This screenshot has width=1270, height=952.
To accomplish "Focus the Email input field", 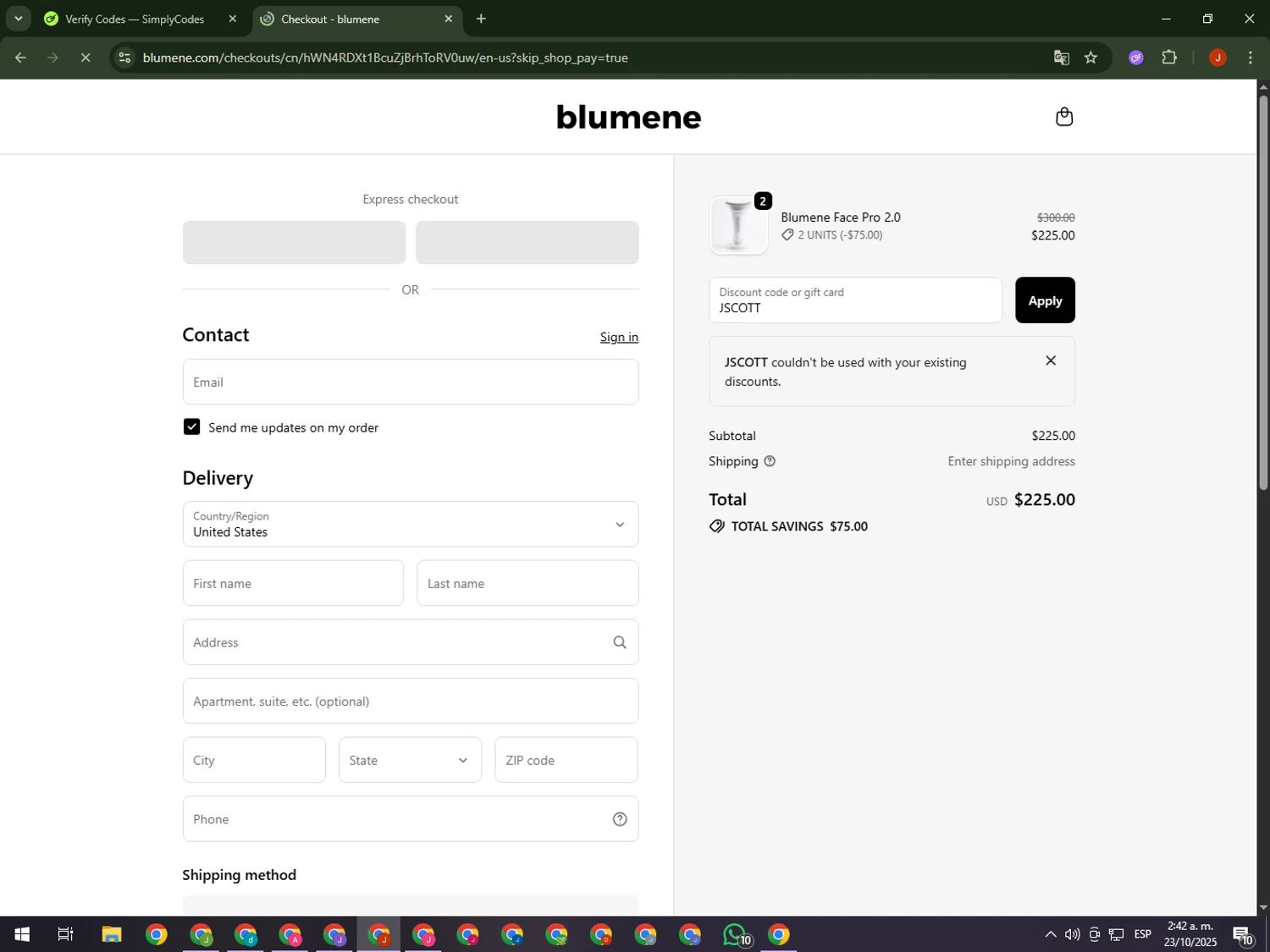I will 411,382.
